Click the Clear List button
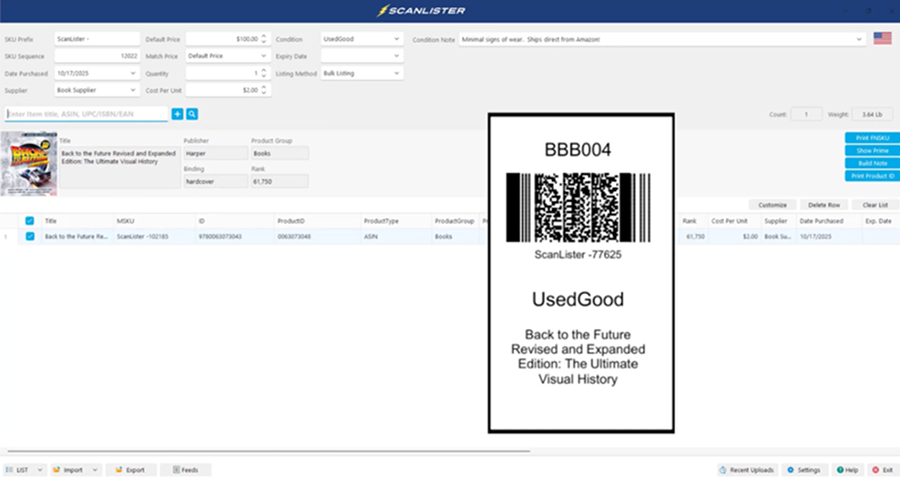This screenshot has height=483, width=900. [875, 205]
